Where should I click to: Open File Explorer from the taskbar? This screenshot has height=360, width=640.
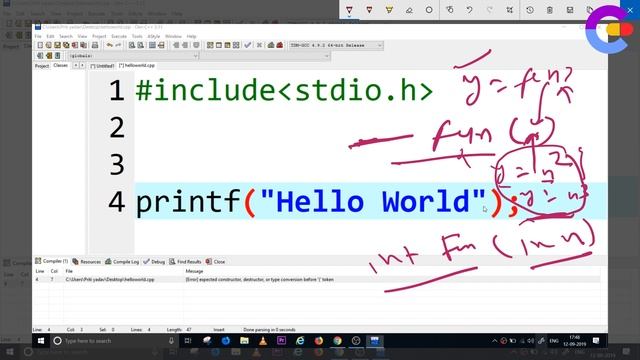[x=244, y=340]
